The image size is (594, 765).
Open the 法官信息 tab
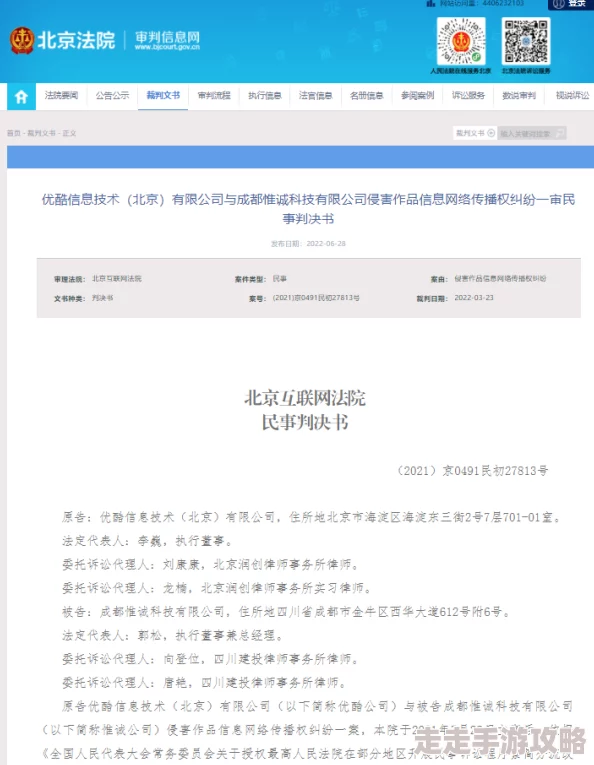pyautogui.click(x=315, y=95)
